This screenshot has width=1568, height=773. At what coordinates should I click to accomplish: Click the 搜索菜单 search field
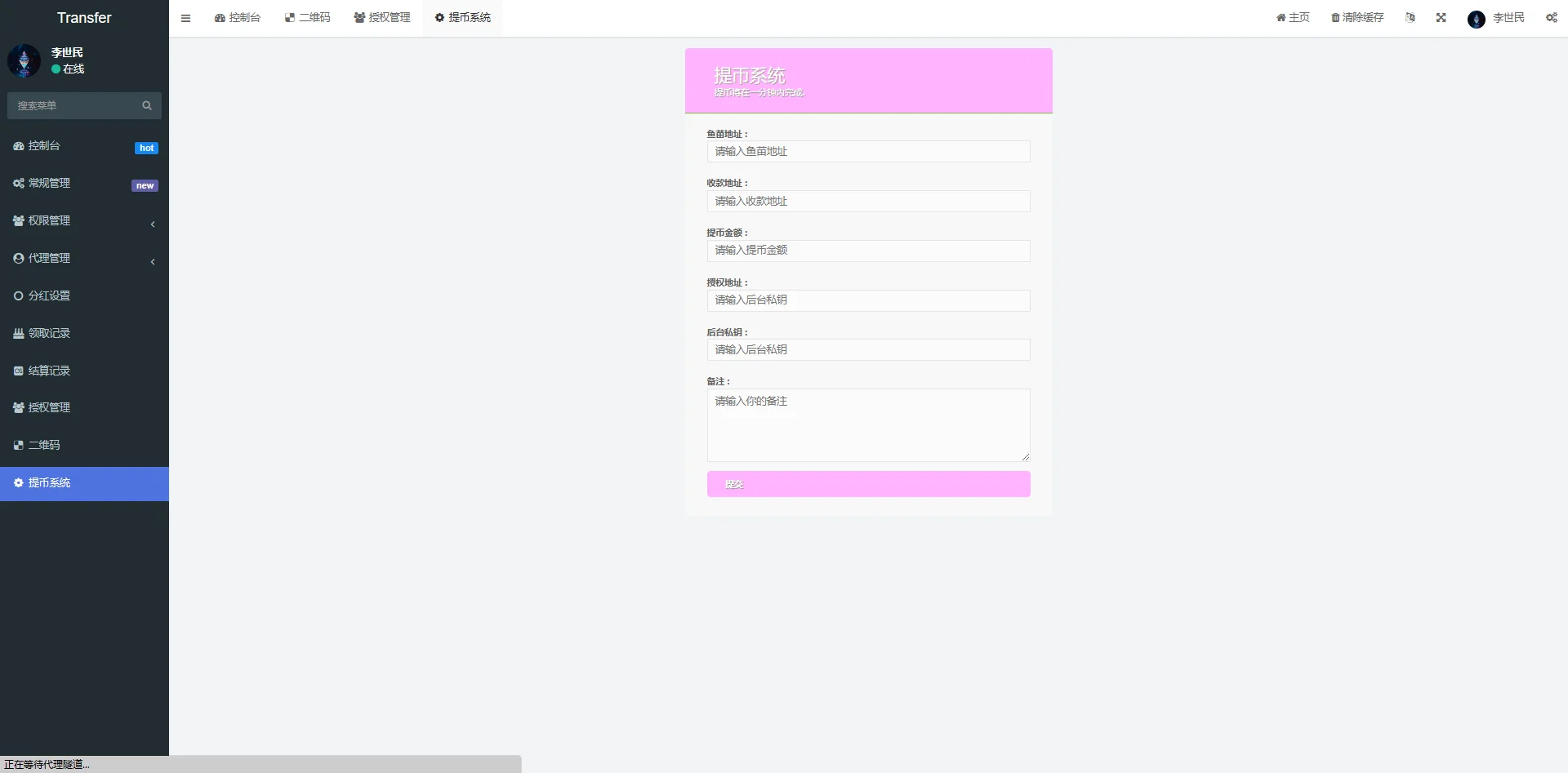point(73,105)
